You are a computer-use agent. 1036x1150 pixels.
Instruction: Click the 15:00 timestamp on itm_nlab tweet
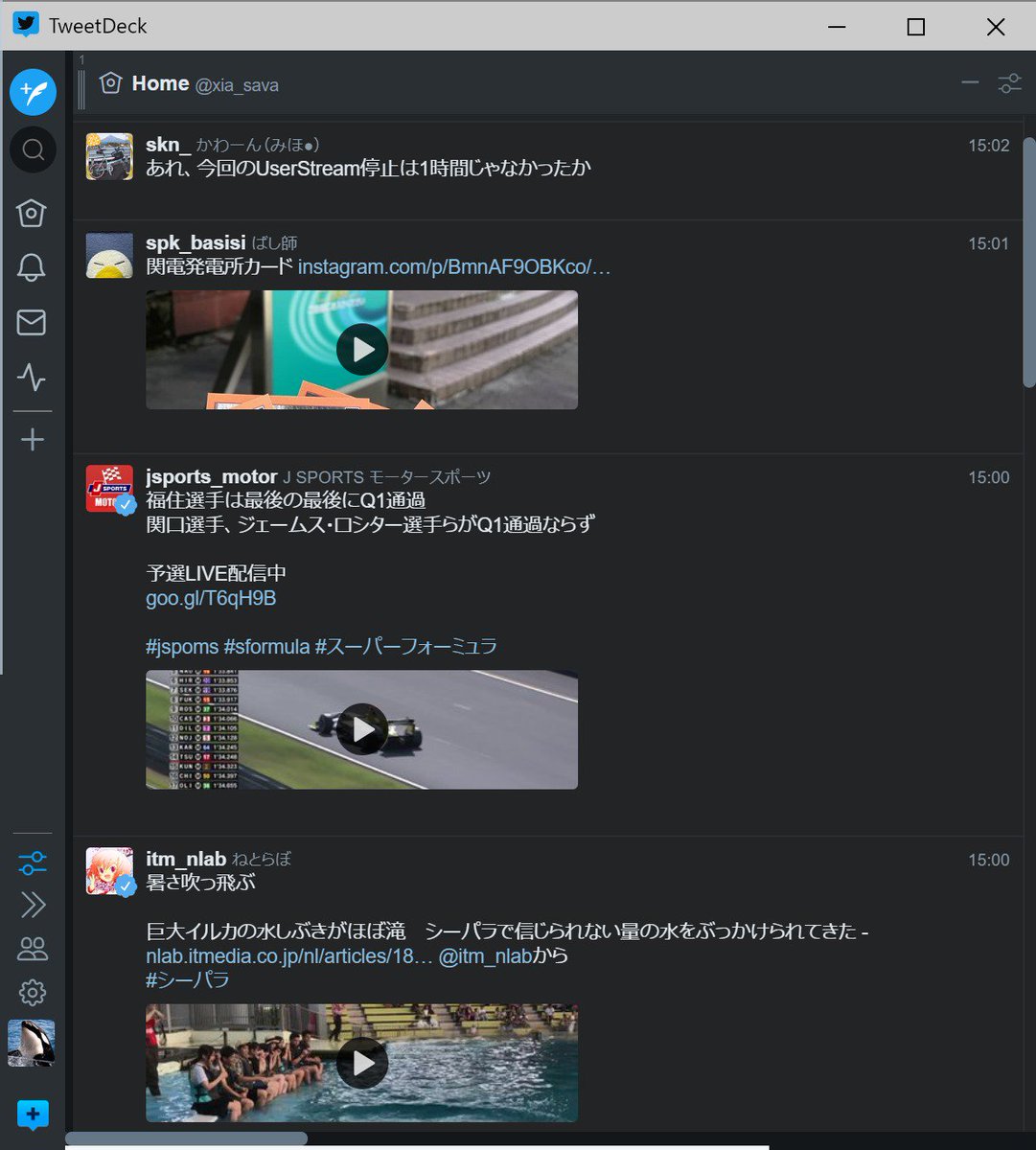tap(988, 860)
